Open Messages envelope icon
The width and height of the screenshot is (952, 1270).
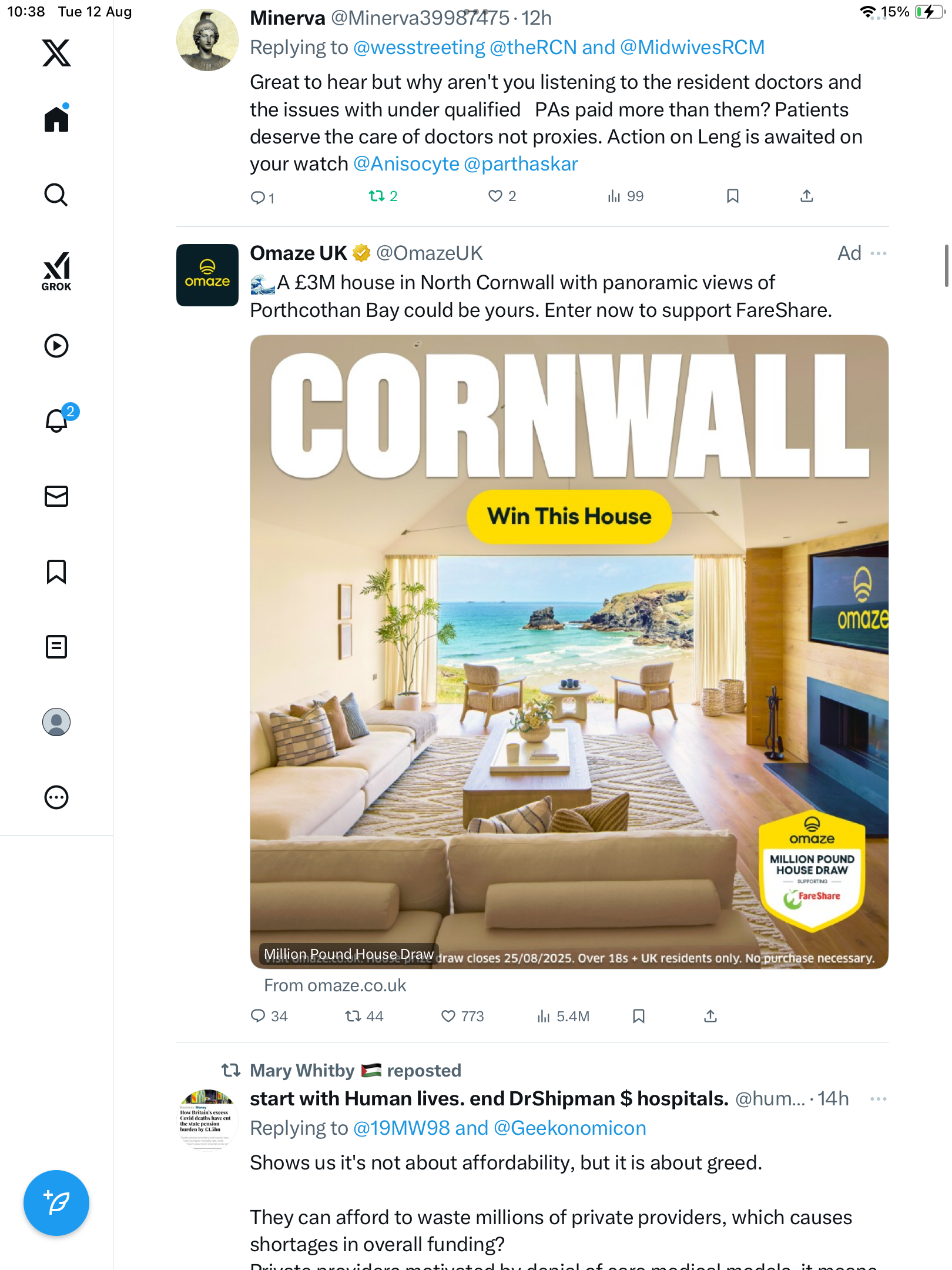(56, 496)
